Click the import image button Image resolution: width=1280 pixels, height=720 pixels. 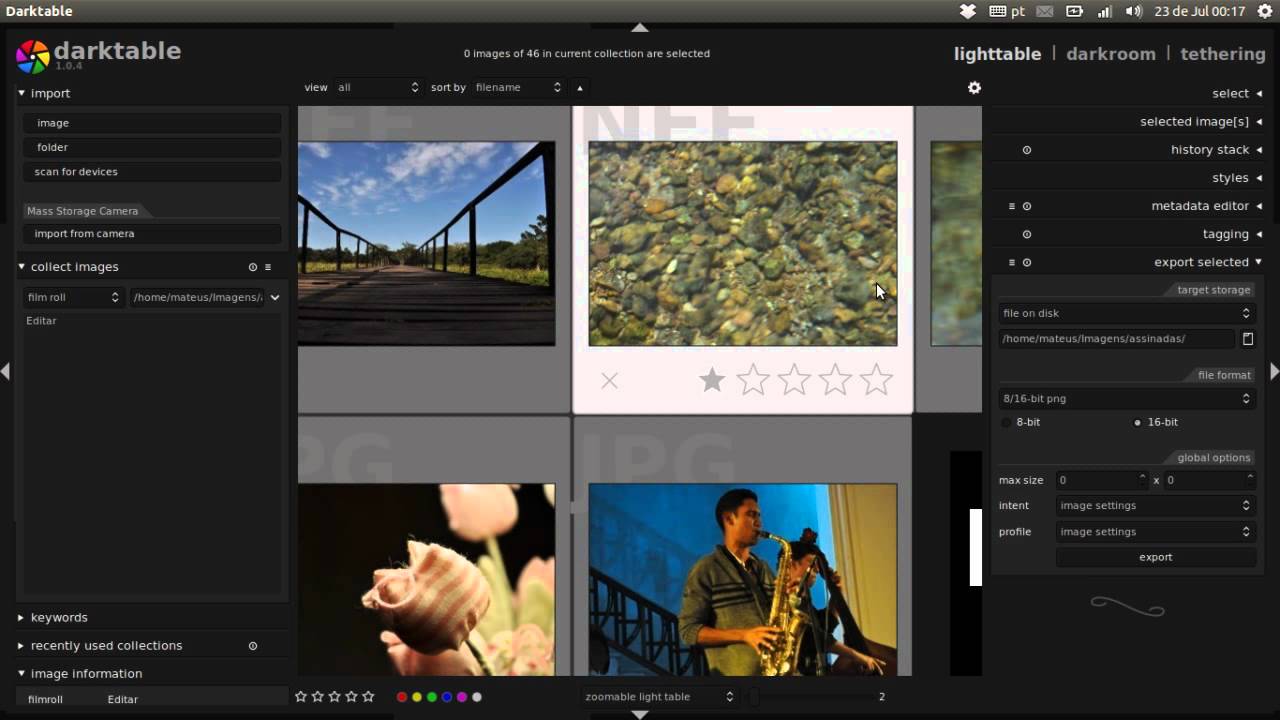[152, 123]
